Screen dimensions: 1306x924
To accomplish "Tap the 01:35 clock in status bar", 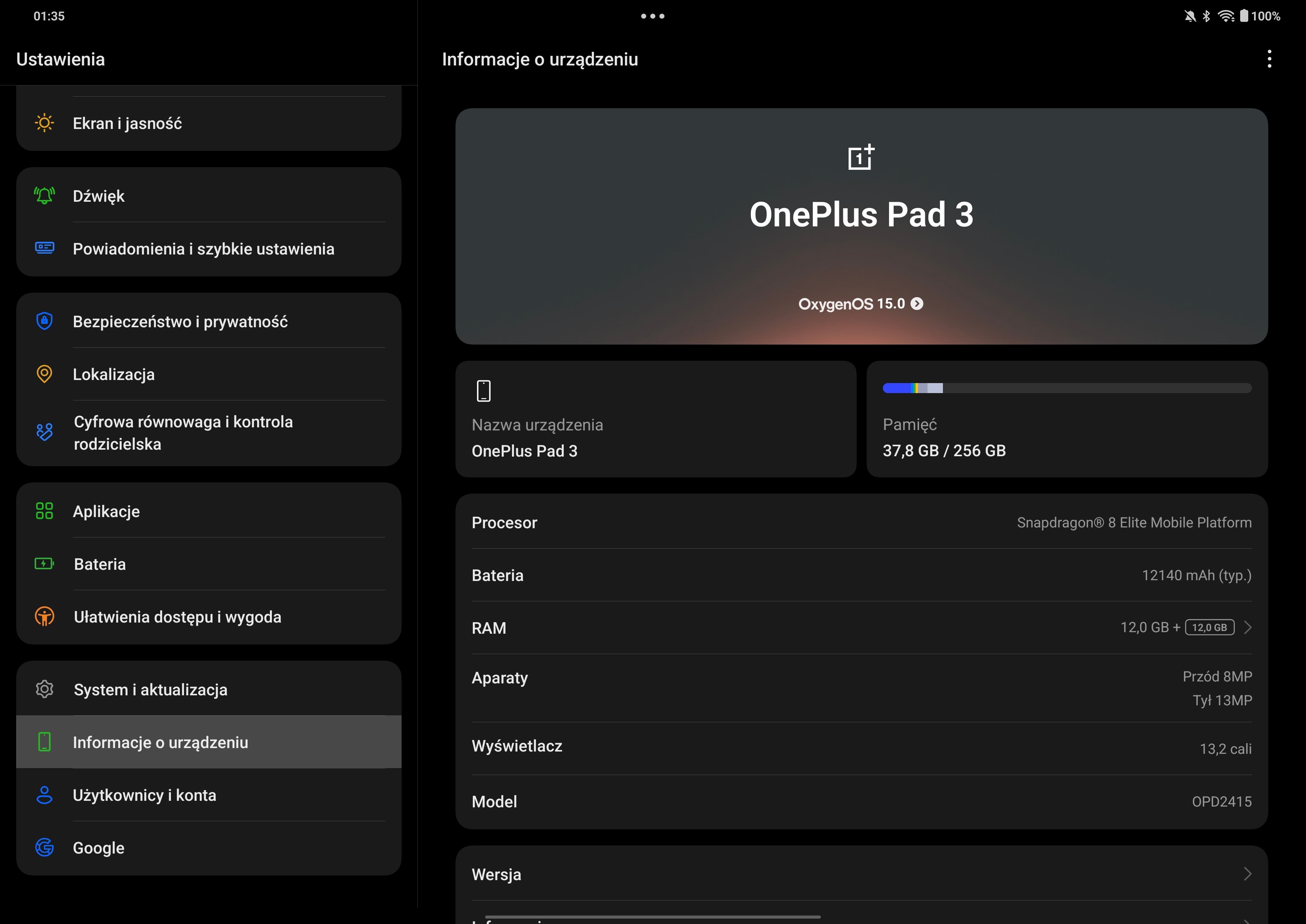I will coord(49,16).
